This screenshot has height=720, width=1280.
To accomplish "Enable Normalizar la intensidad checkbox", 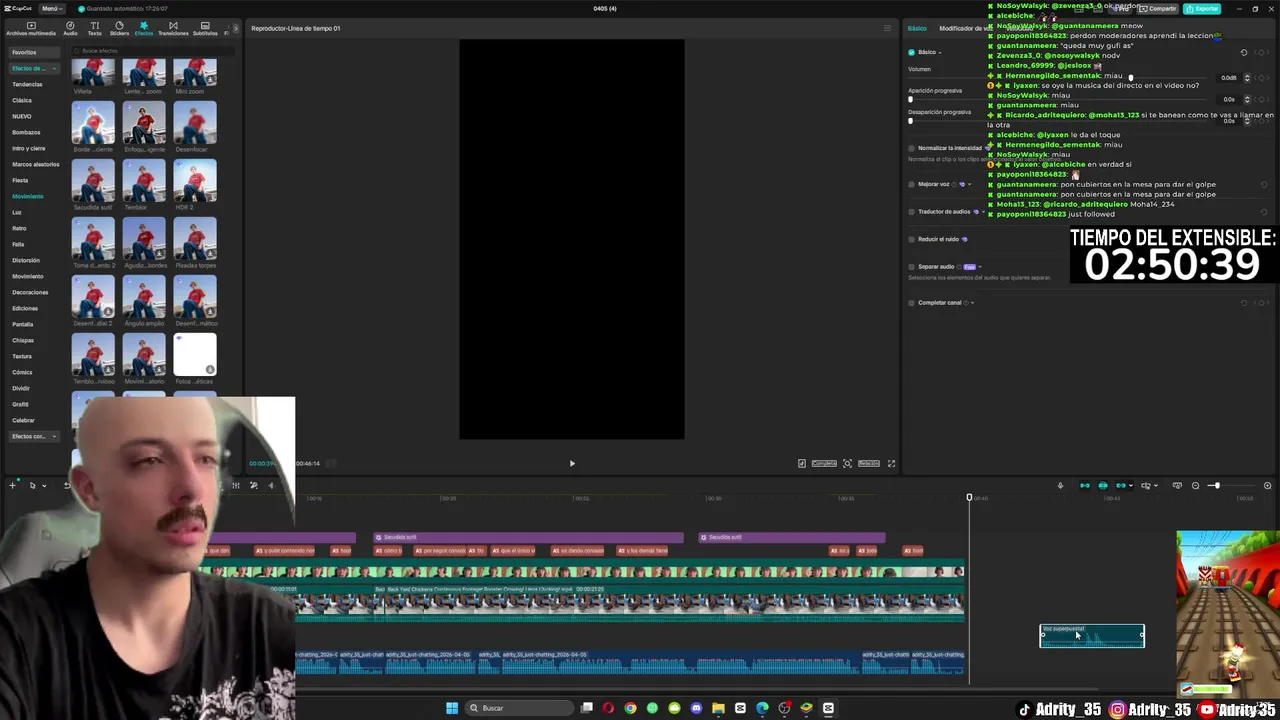I will pyautogui.click(x=911, y=148).
